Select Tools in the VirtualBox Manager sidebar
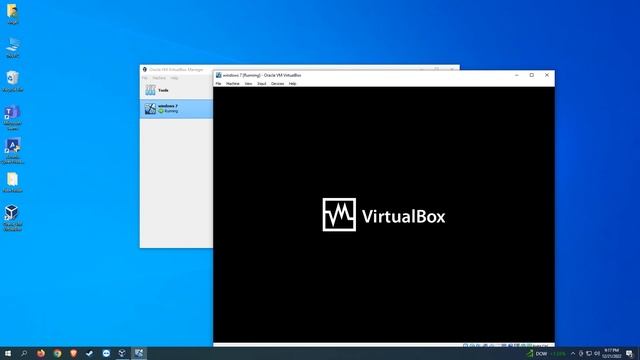640x360 pixels. click(x=176, y=90)
